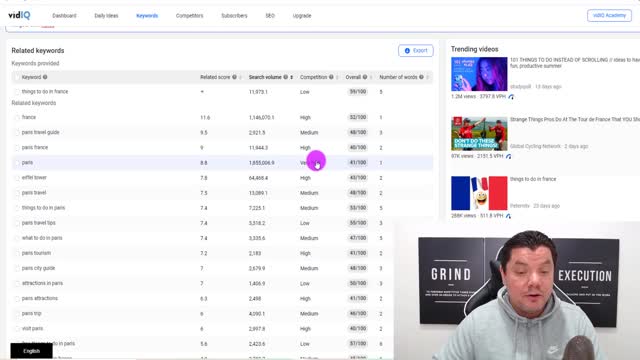The width and height of the screenshot is (640, 360).
Task: Check the 'things to do in france' keyword
Action: click(x=17, y=92)
